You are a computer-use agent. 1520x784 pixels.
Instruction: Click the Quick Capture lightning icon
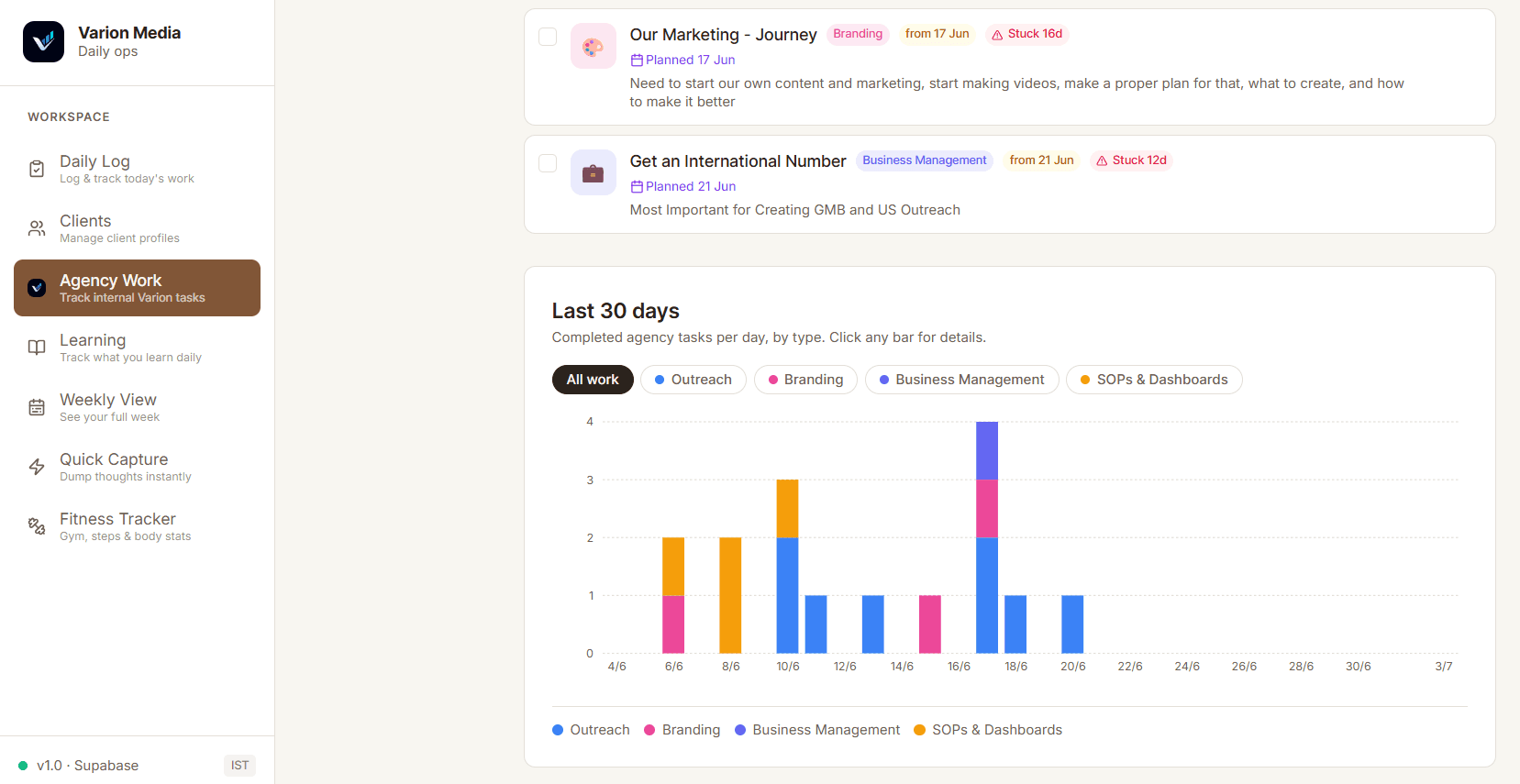pyautogui.click(x=37, y=467)
